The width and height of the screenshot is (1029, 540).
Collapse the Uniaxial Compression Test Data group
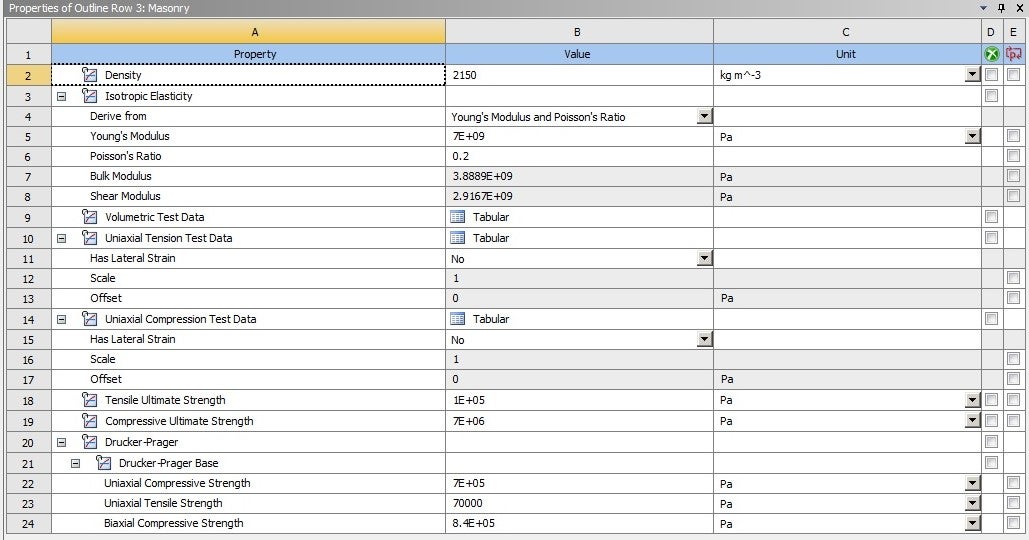62,320
